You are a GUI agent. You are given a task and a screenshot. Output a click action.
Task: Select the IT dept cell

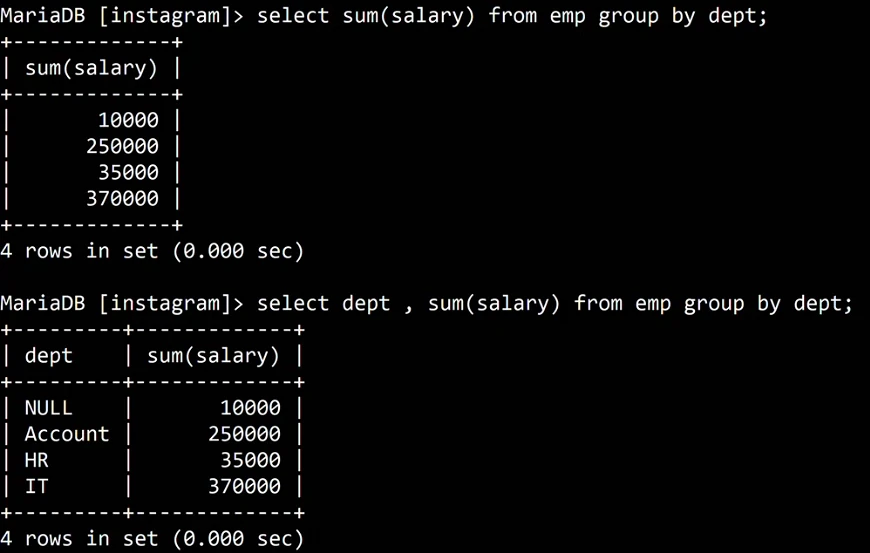(x=37, y=486)
